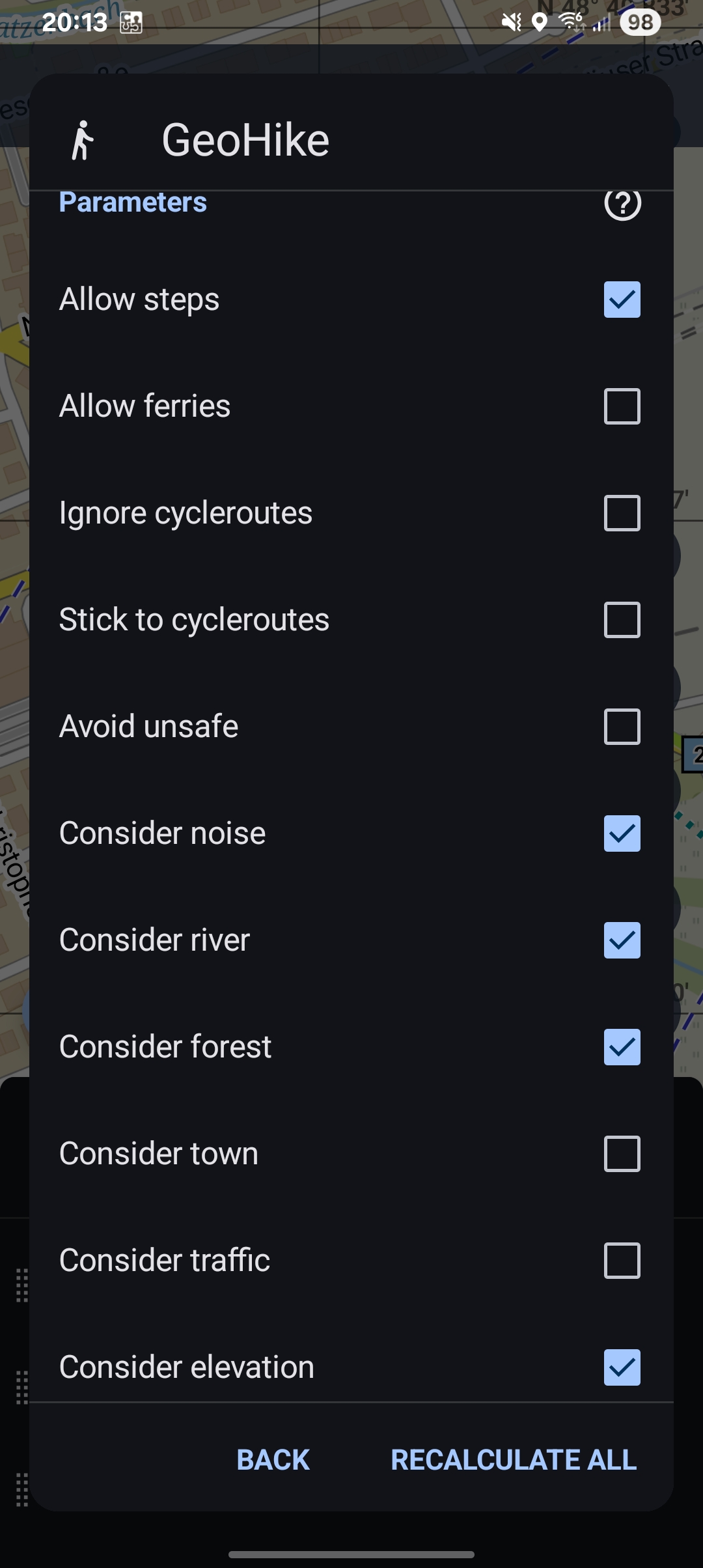
Task: Uncheck Consider elevation
Action: (622, 1367)
